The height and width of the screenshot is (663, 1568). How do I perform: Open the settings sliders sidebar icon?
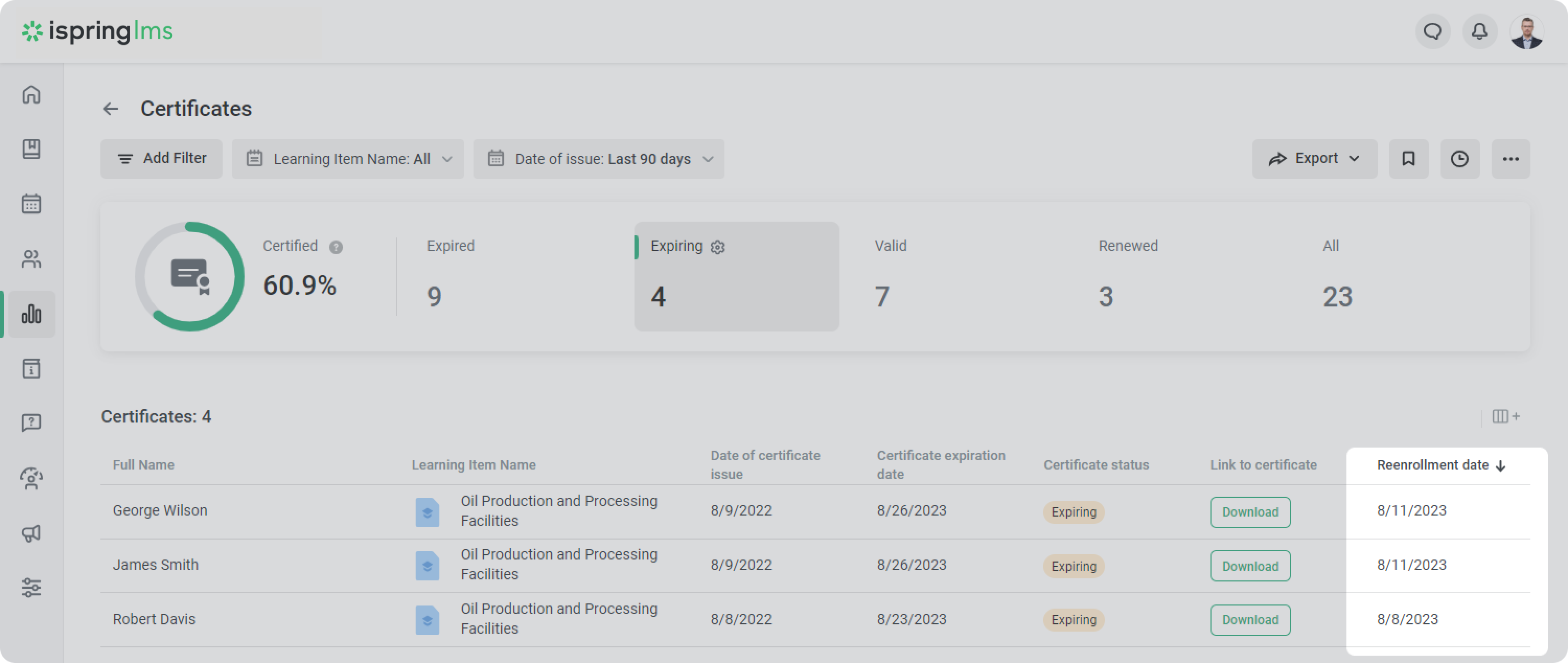pos(31,588)
